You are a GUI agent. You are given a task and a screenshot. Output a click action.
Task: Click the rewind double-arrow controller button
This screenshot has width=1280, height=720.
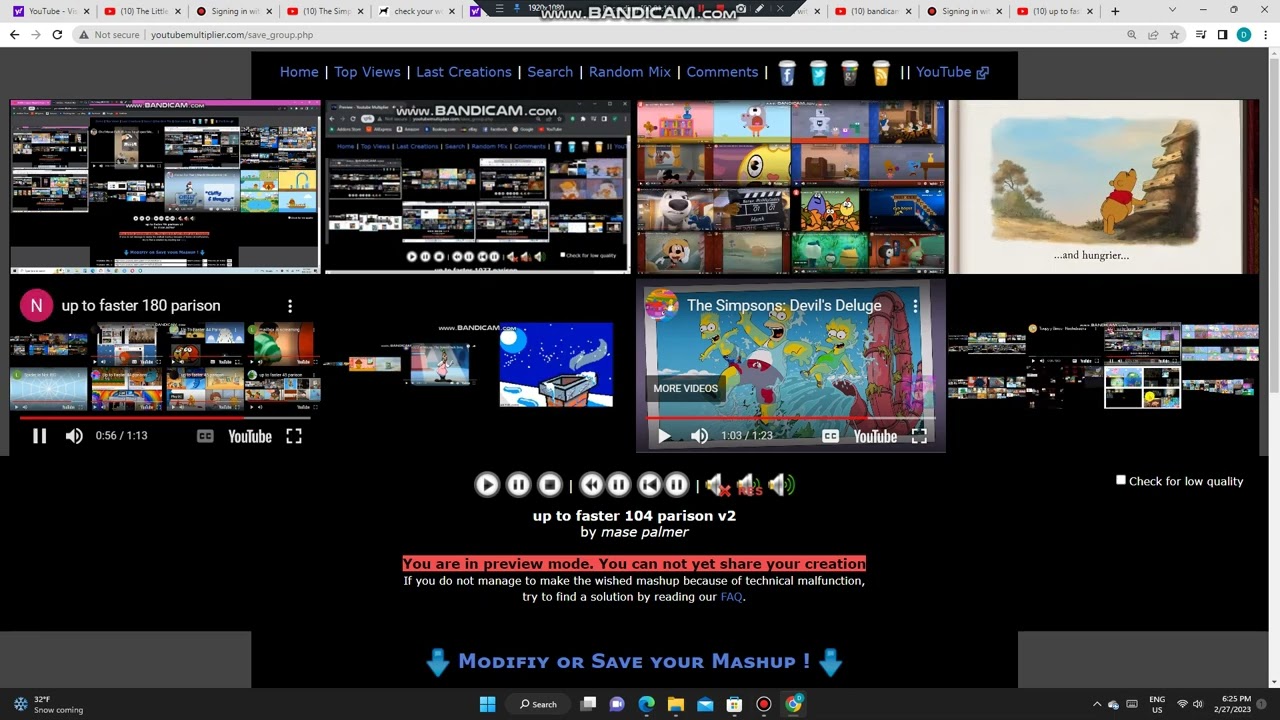[591, 485]
